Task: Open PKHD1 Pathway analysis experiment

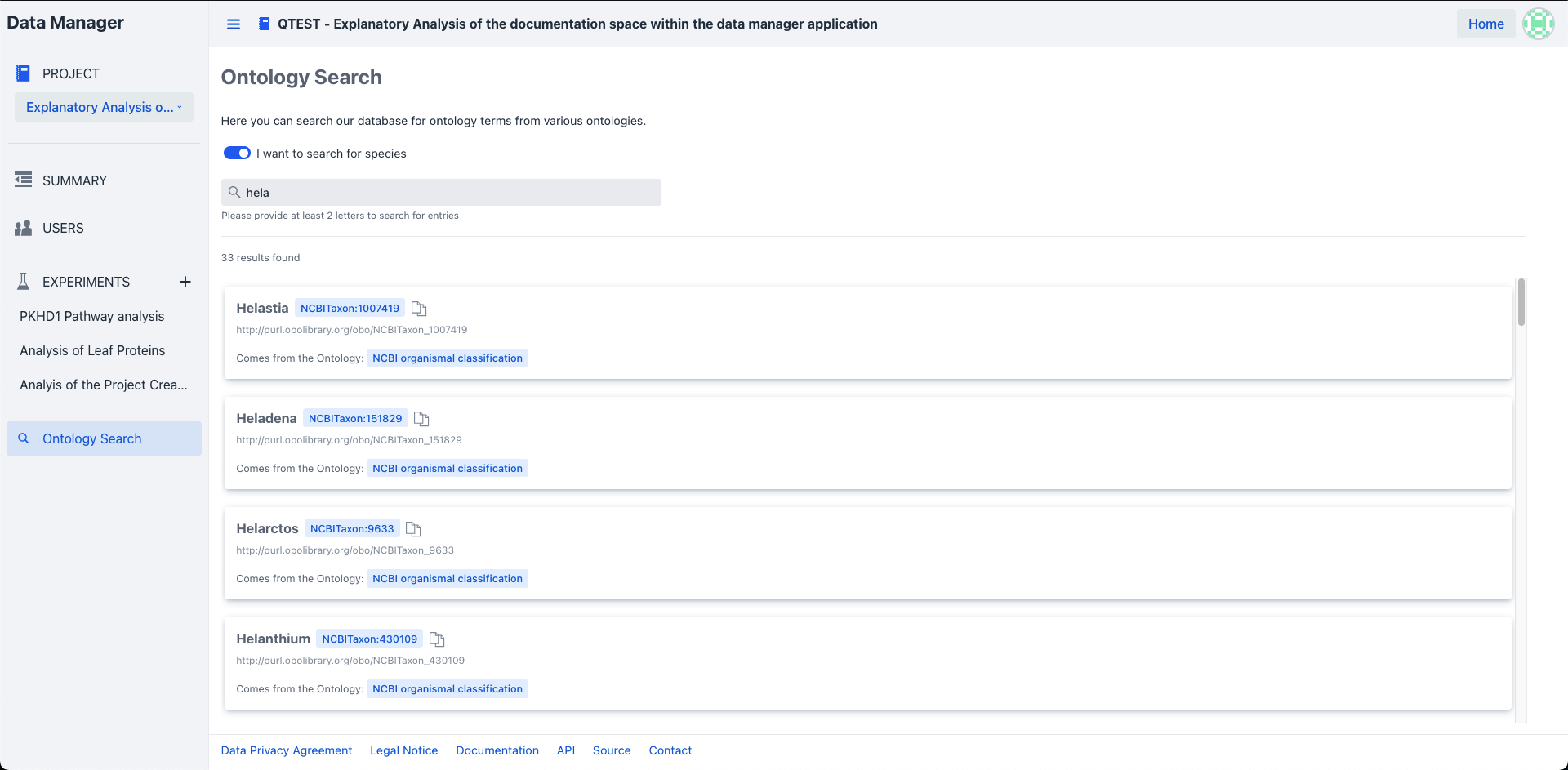Action: [x=91, y=316]
